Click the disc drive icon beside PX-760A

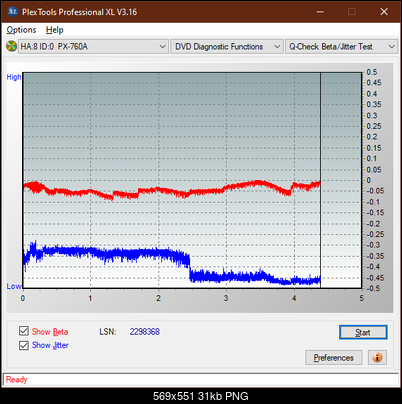pyautogui.click(x=11, y=46)
